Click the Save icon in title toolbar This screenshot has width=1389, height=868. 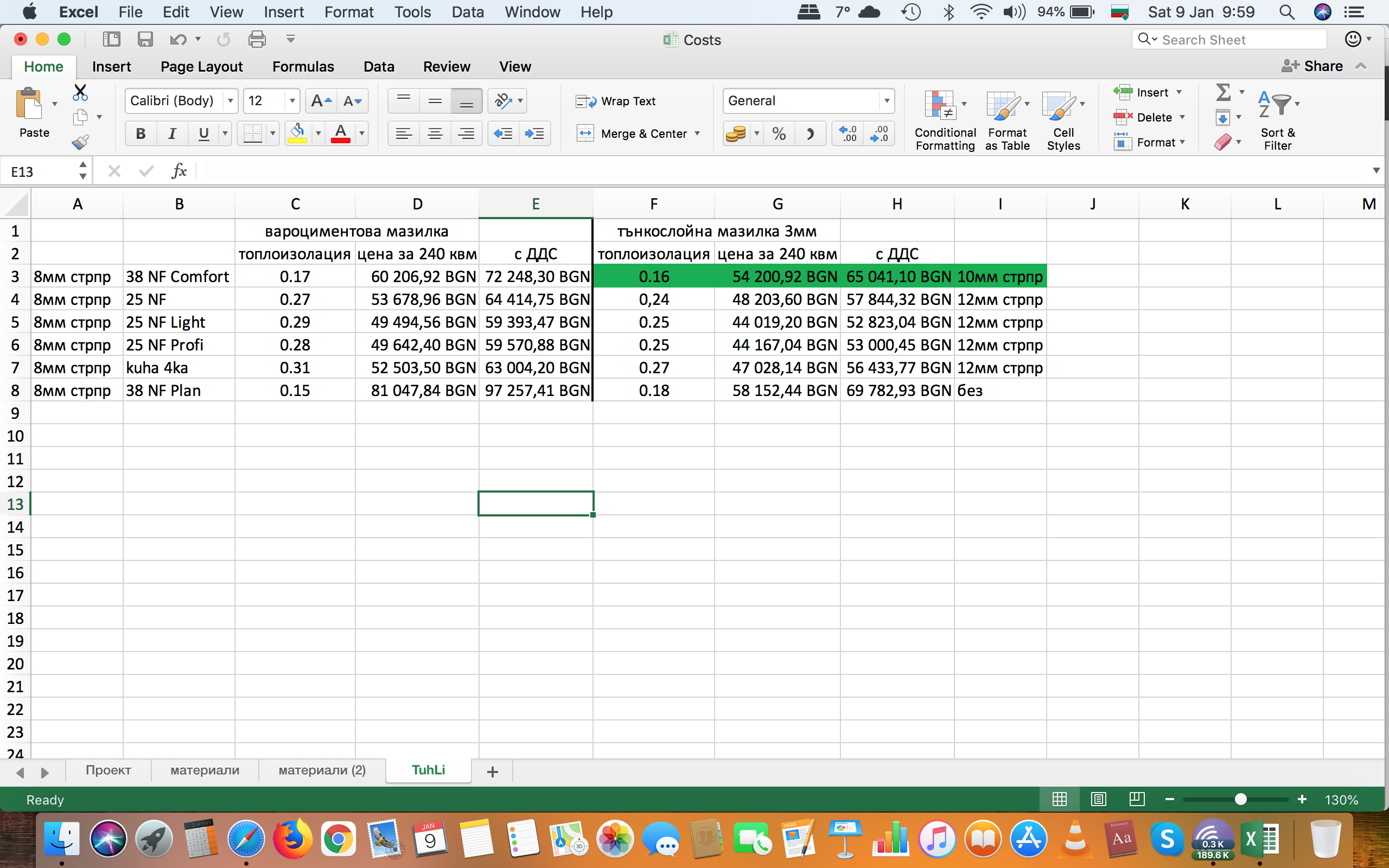coord(145,39)
